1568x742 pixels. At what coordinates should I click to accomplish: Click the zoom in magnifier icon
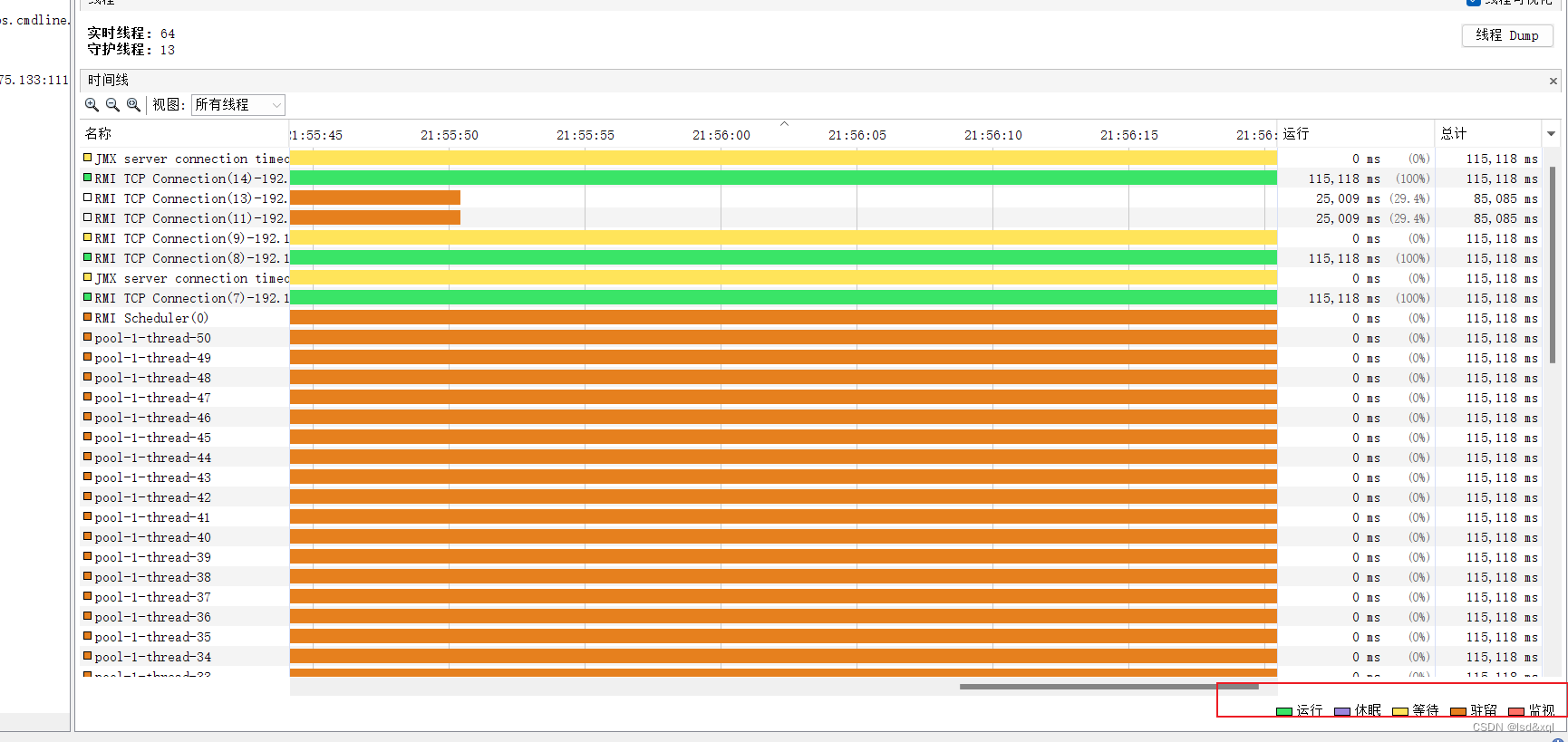click(x=92, y=105)
